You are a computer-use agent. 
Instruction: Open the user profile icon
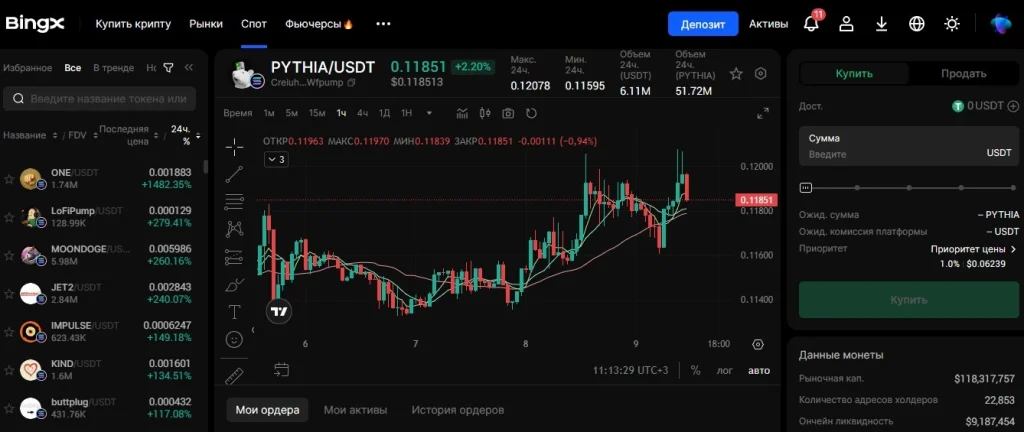(x=846, y=24)
